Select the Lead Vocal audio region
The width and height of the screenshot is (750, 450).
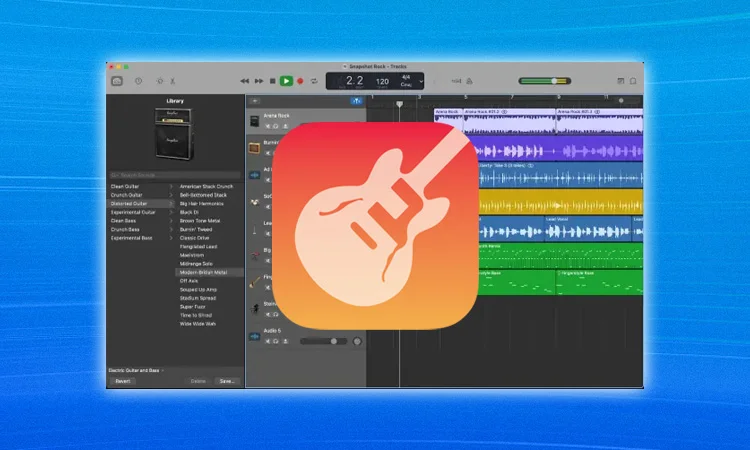[x=588, y=229]
